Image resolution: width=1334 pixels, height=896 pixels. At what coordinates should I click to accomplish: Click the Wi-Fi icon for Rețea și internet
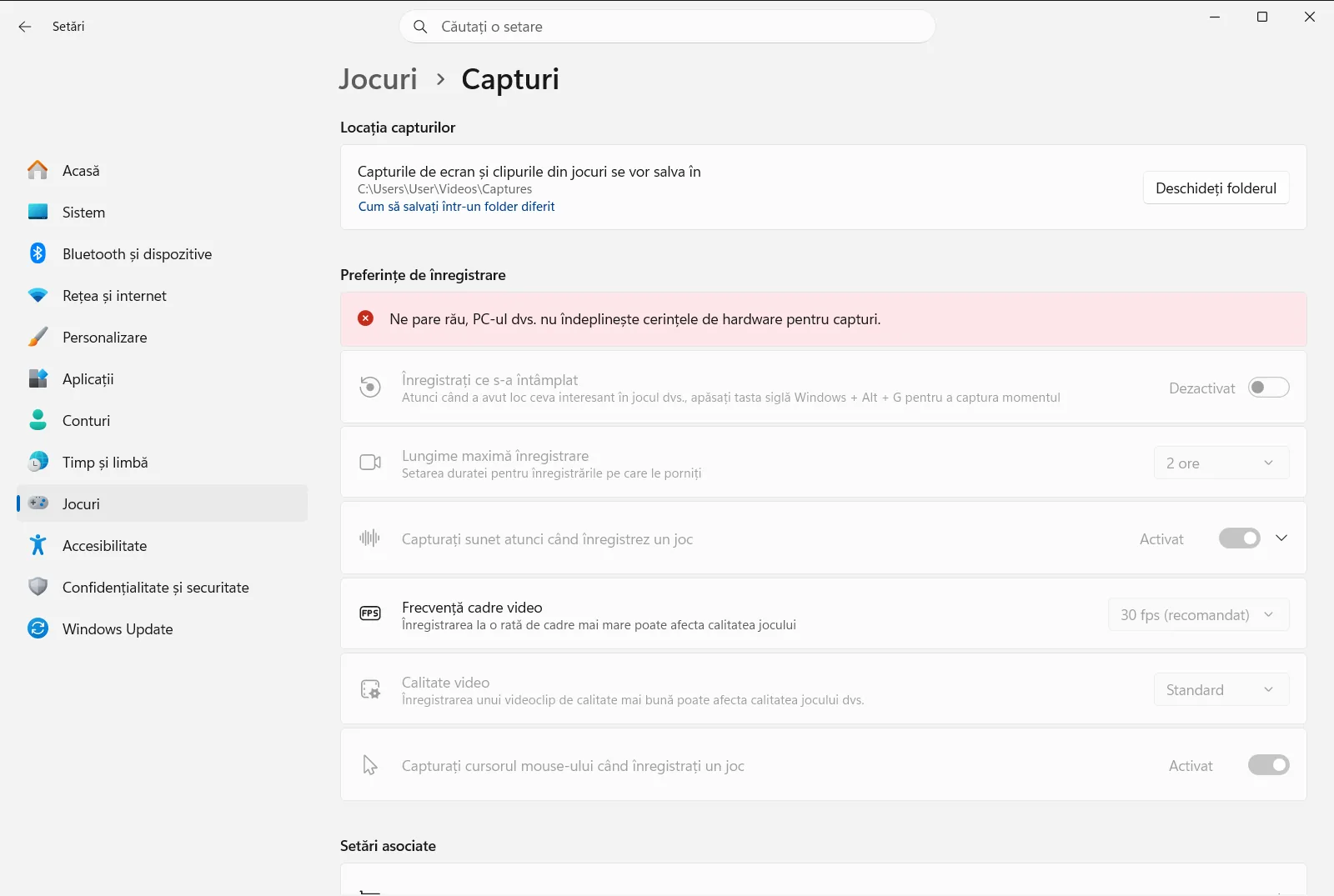click(x=38, y=295)
